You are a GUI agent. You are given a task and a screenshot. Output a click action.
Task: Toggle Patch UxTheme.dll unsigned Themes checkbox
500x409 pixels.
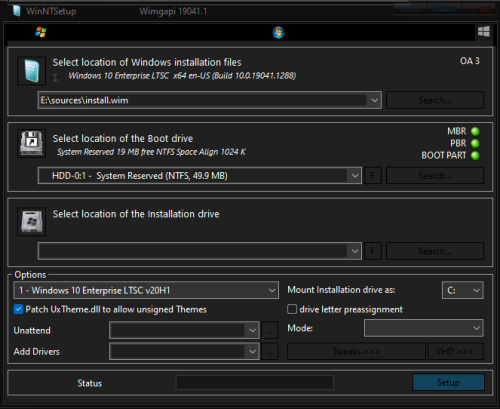(18, 309)
